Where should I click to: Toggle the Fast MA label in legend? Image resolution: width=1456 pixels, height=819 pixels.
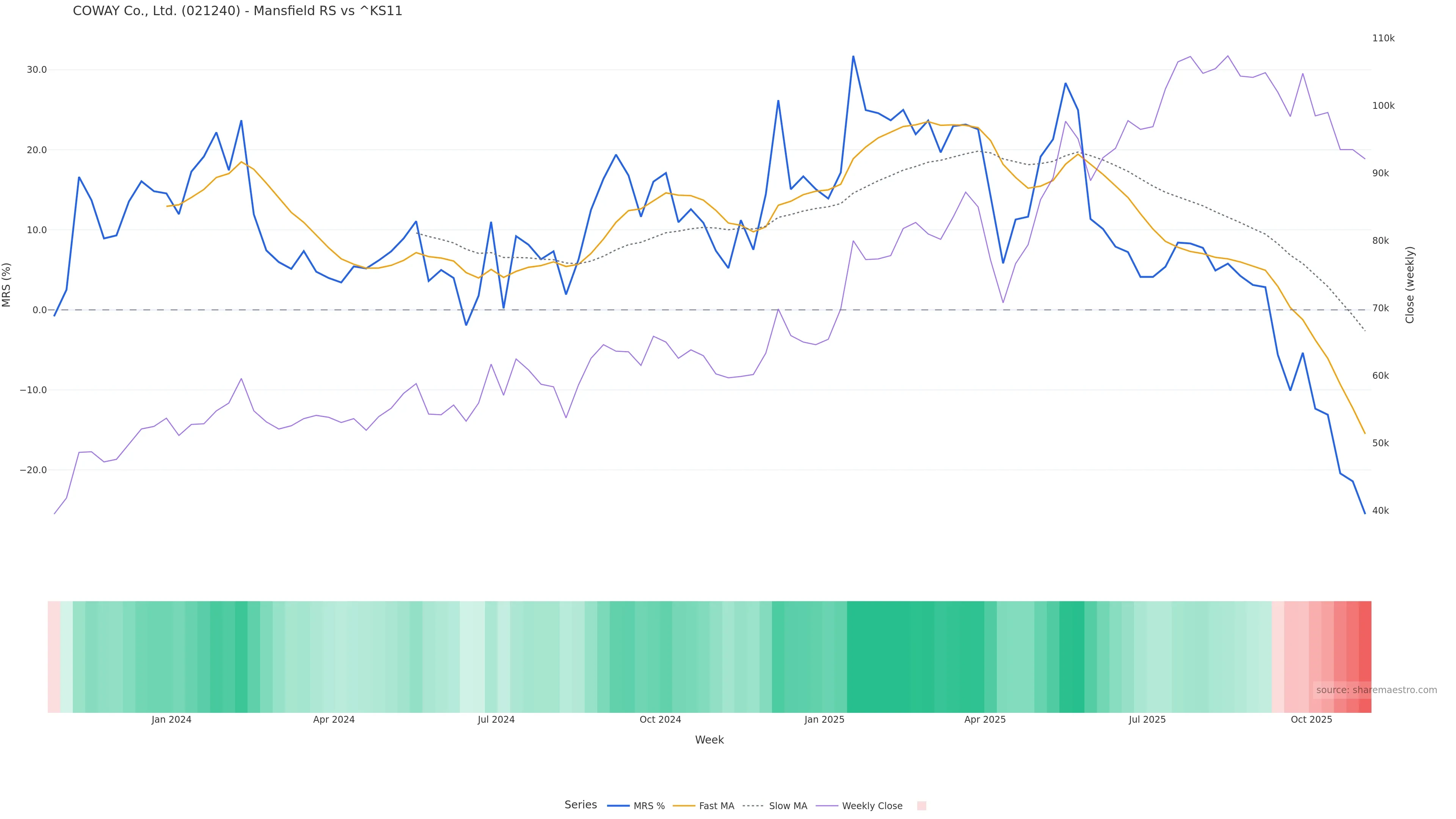tap(716, 806)
